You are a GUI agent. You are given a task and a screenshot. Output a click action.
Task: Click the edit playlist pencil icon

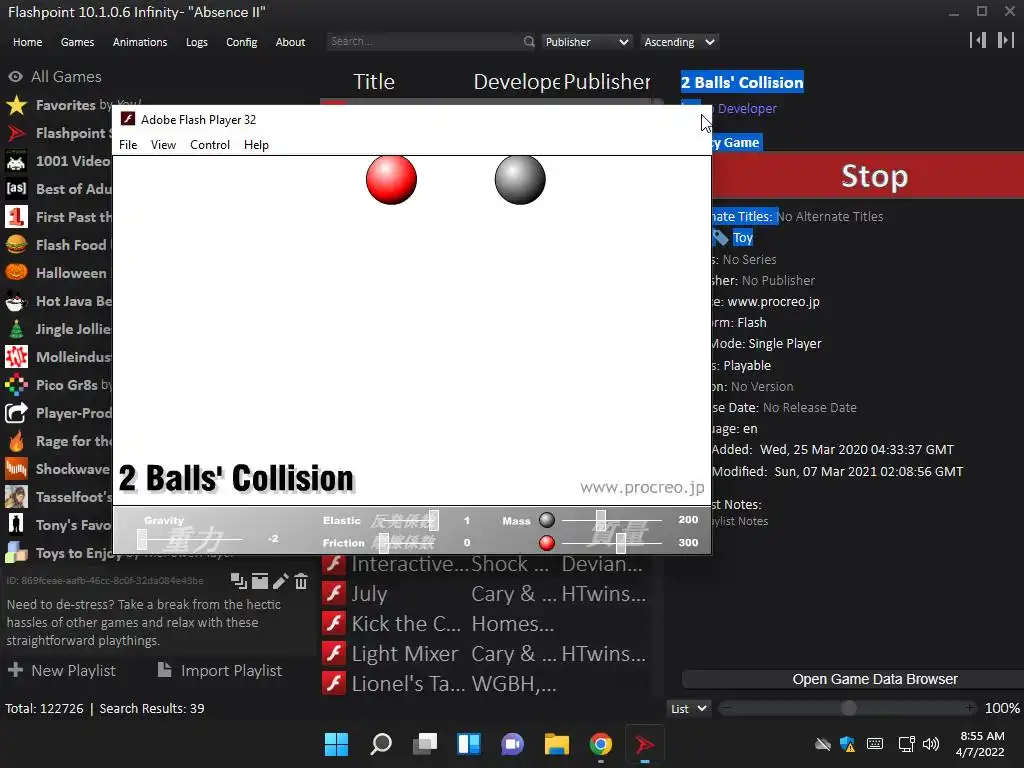[280, 581]
